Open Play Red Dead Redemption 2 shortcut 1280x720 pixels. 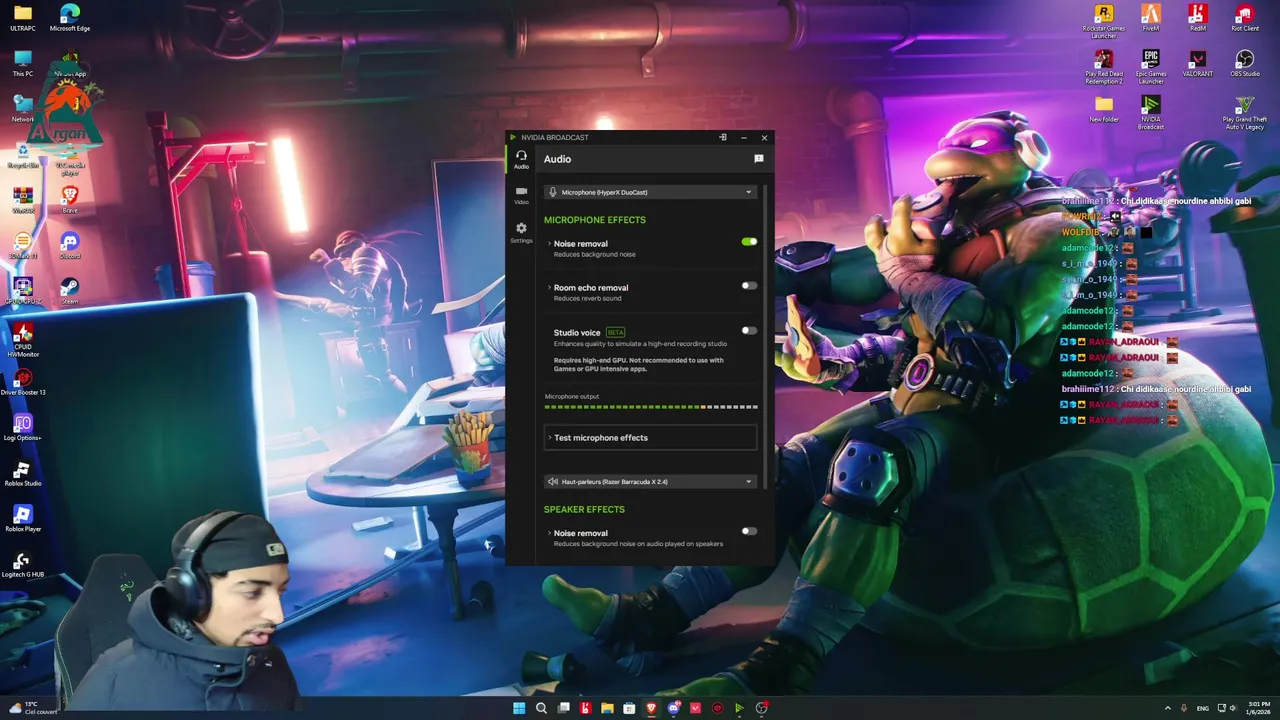(x=1103, y=67)
